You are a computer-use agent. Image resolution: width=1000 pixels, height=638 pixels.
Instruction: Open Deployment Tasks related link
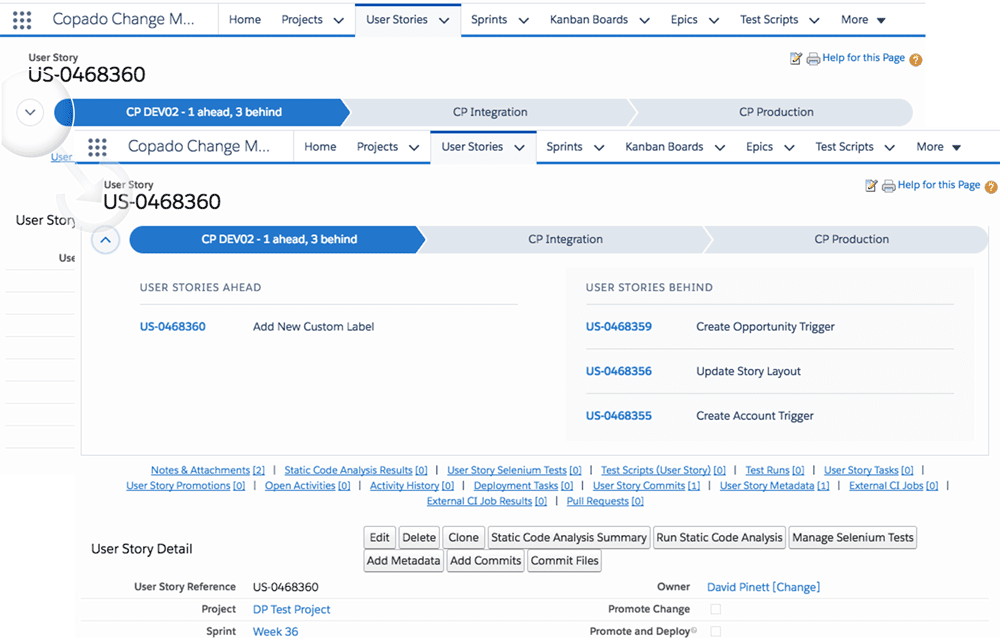click(523, 486)
